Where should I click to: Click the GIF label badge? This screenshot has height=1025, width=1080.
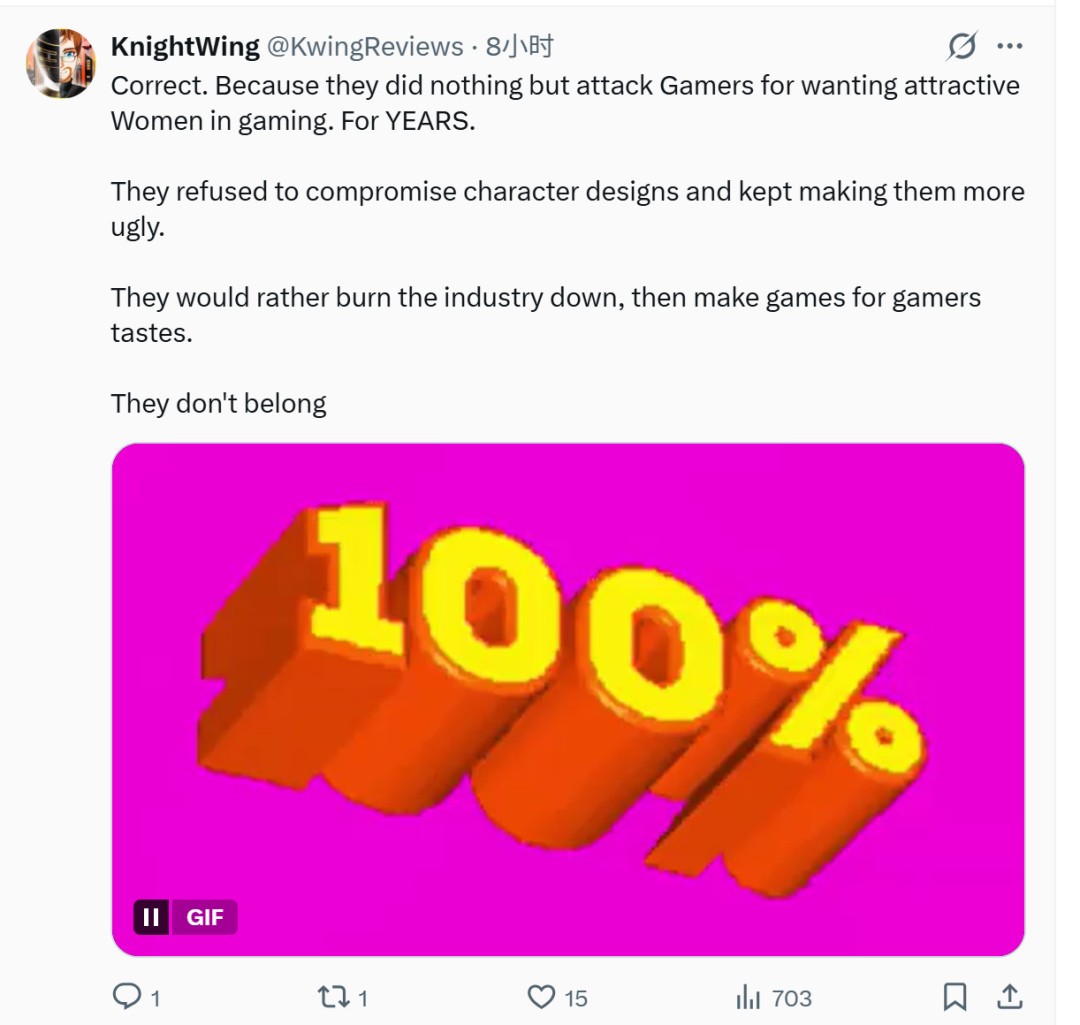205,916
